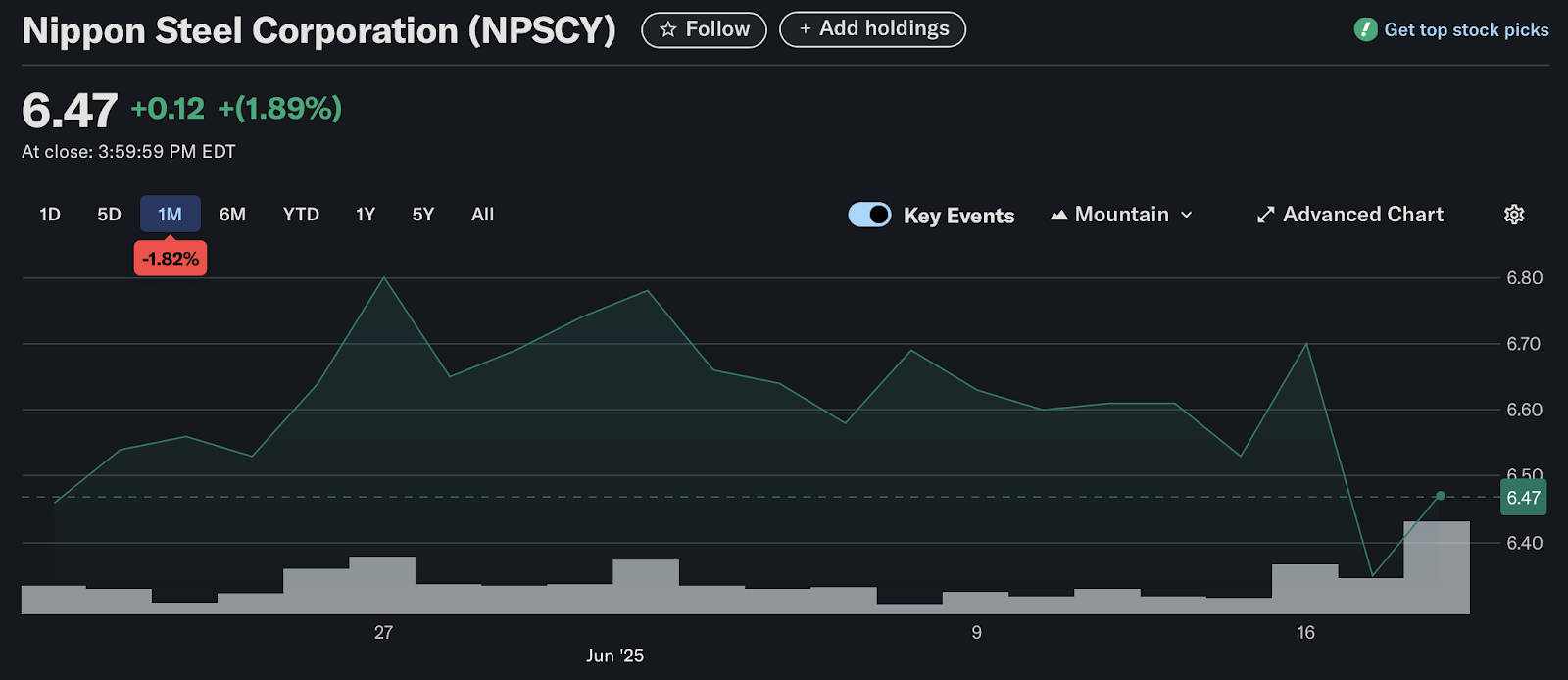The height and width of the screenshot is (680, 1568).
Task: Click the green stock picks badge icon
Action: point(1366,29)
